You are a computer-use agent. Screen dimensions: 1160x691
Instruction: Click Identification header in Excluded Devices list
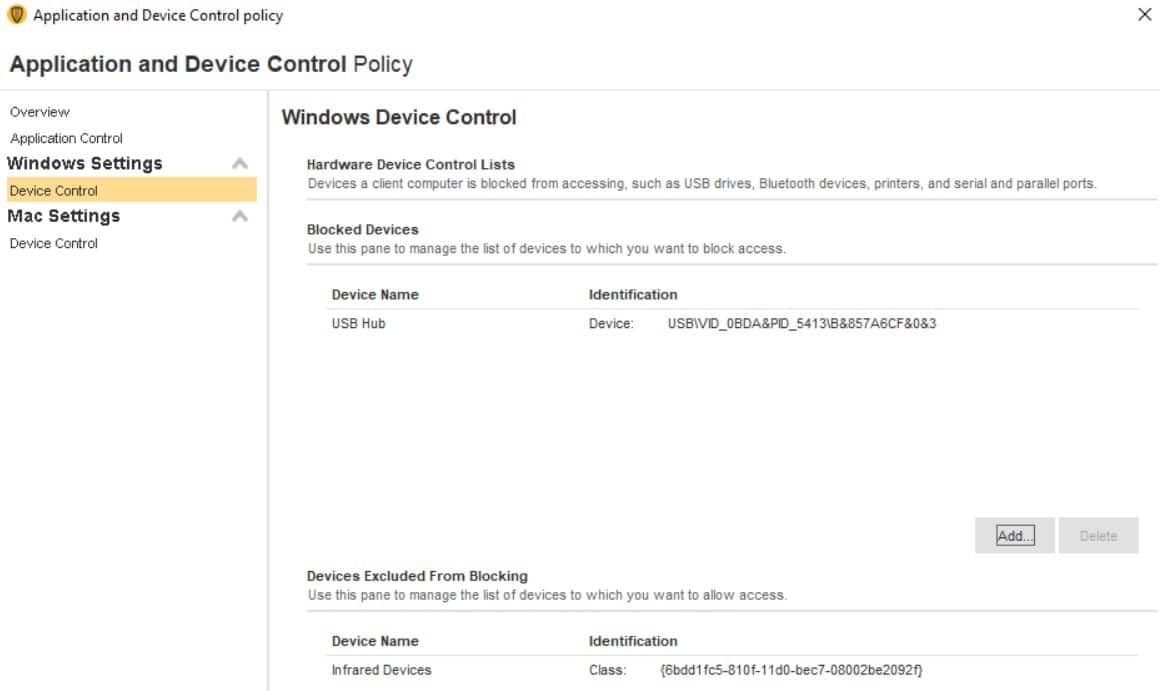coord(633,641)
